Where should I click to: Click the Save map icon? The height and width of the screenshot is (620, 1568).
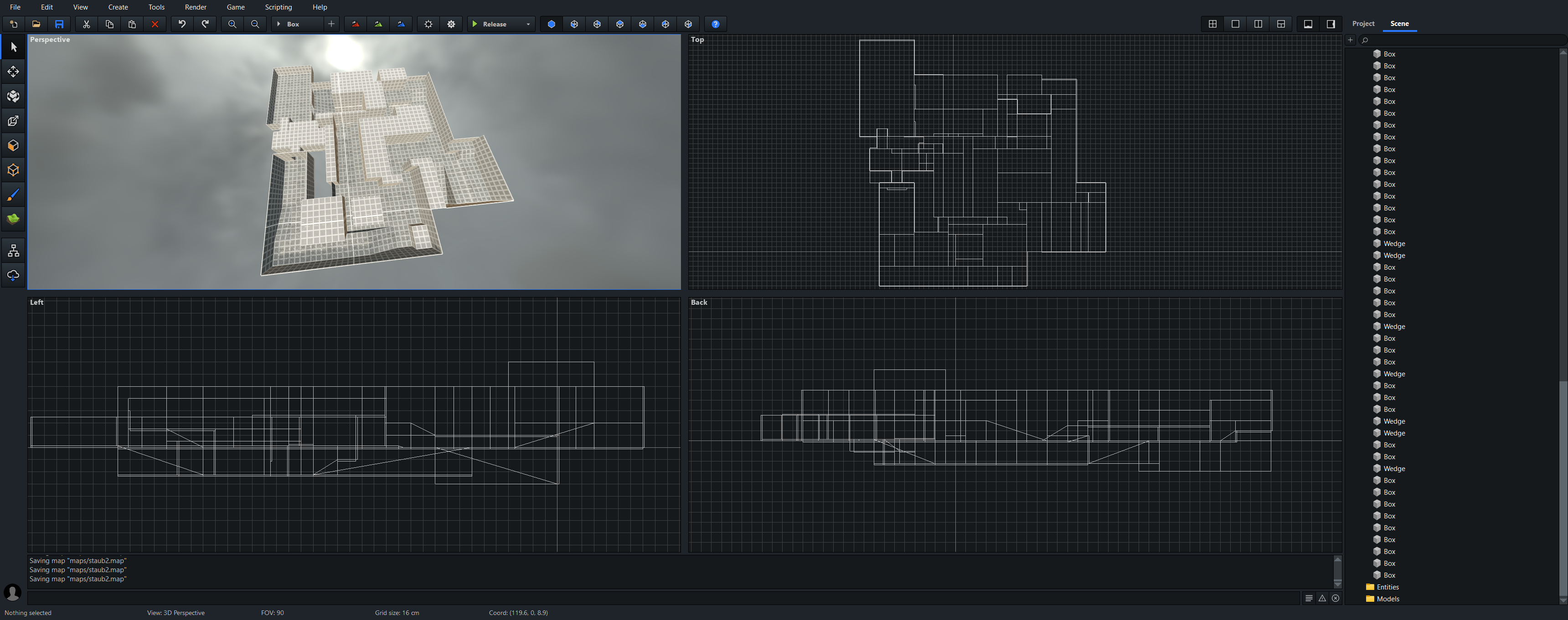click(x=59, y=24)
